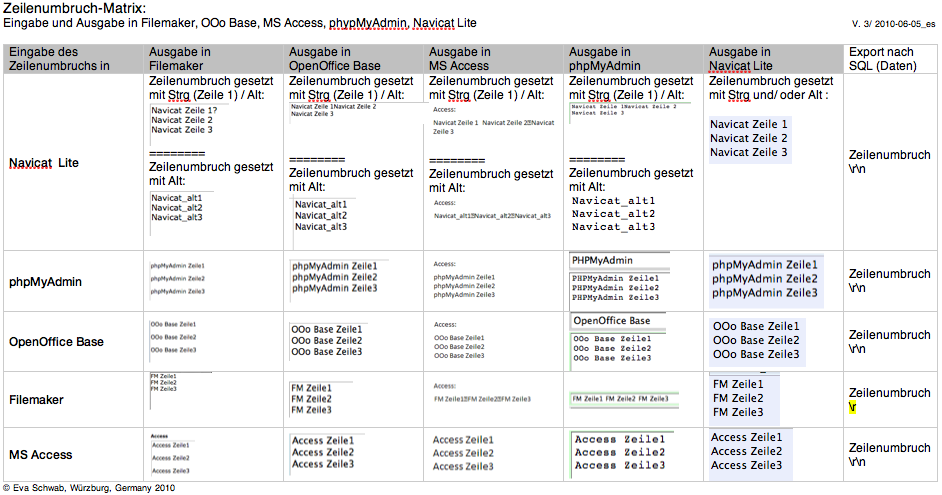Click "Zeilenumbruch gesetzt mit Strg und/ oder Alt :" text
Screen dimensions: 942x495
[x=771, y=88]
